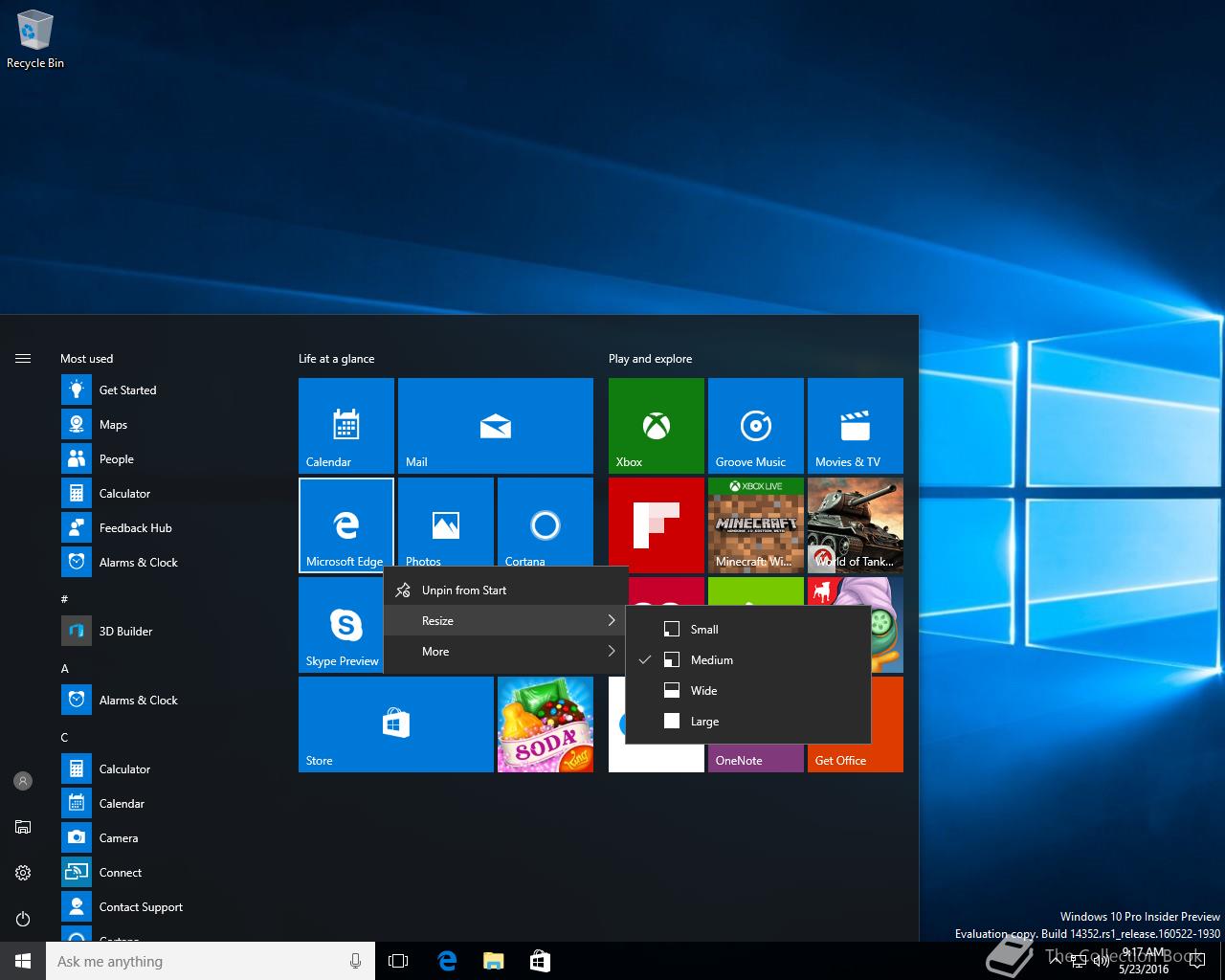Screen dimensions: 1225x980
Task: Open the More submenu entry
Action: click(x=505, y=652)
